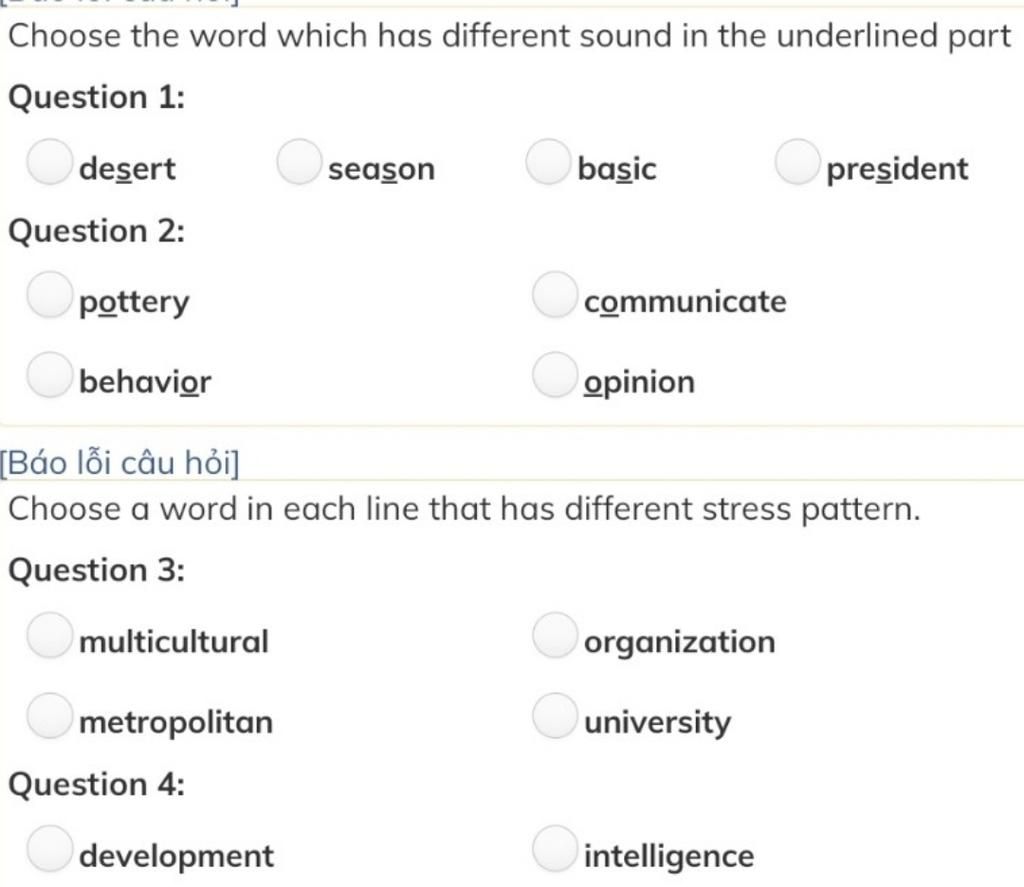
Task: Choose the 'university' radio option
Action: (x=555, y=716)
